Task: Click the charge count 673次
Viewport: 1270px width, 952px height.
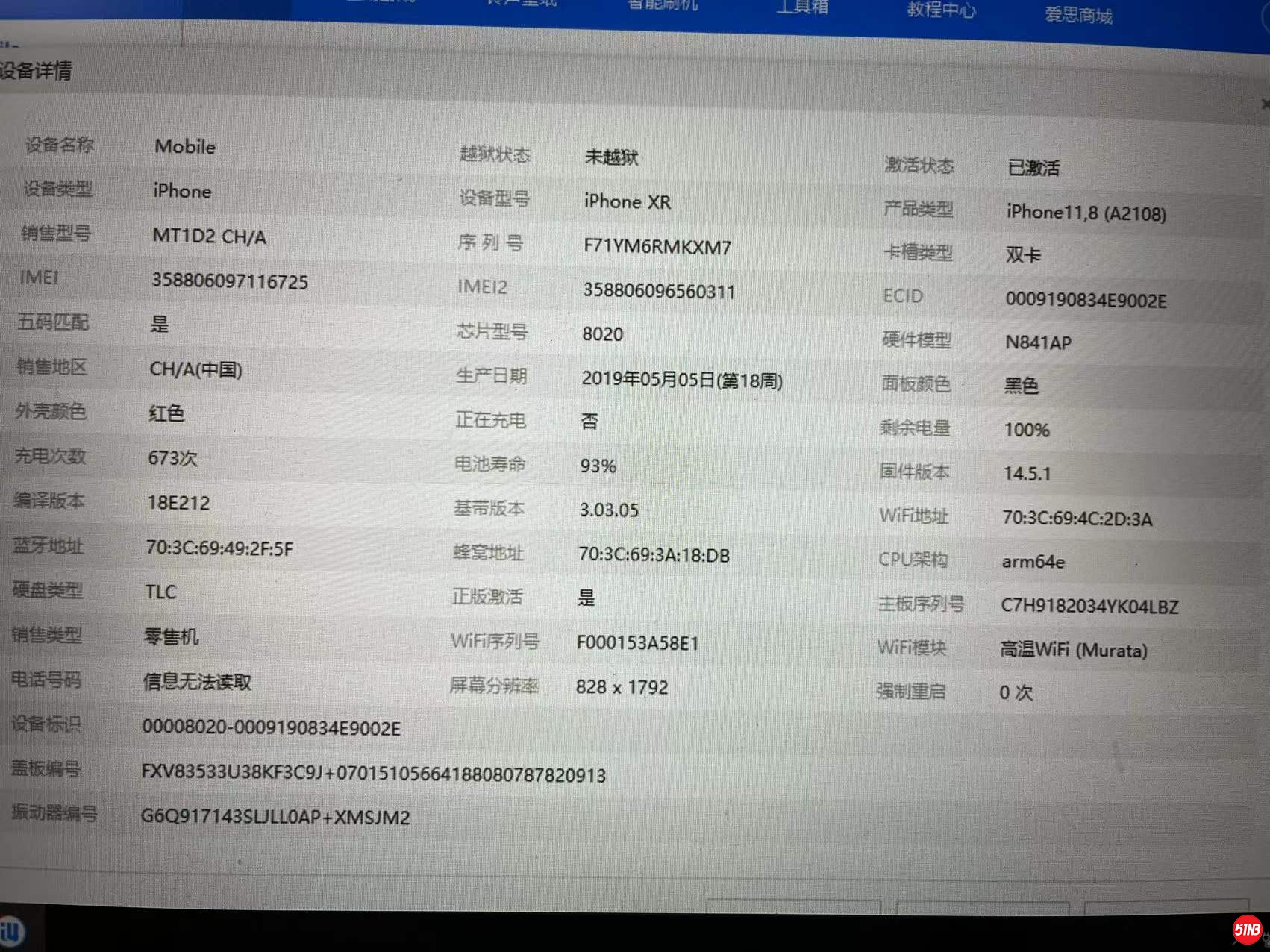Action: [172, 458]
